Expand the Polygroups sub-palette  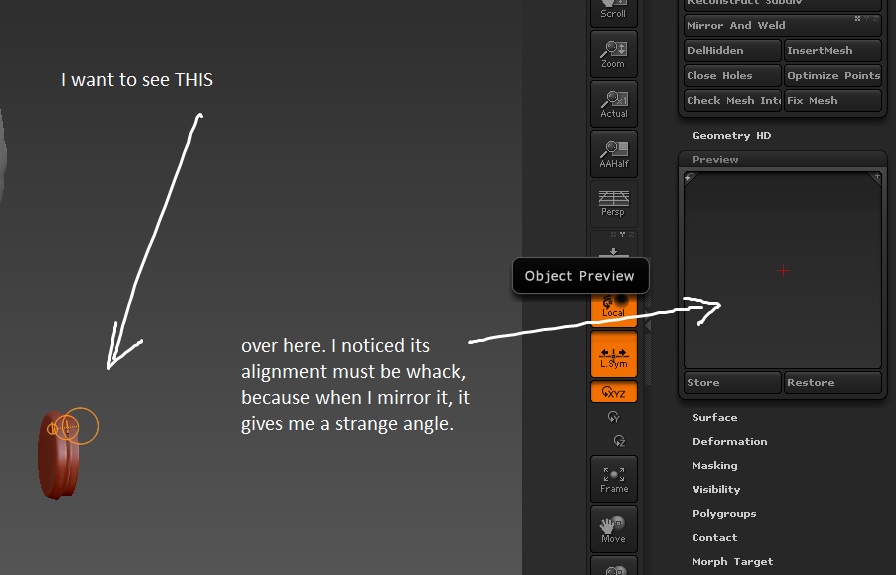point(724,513)
